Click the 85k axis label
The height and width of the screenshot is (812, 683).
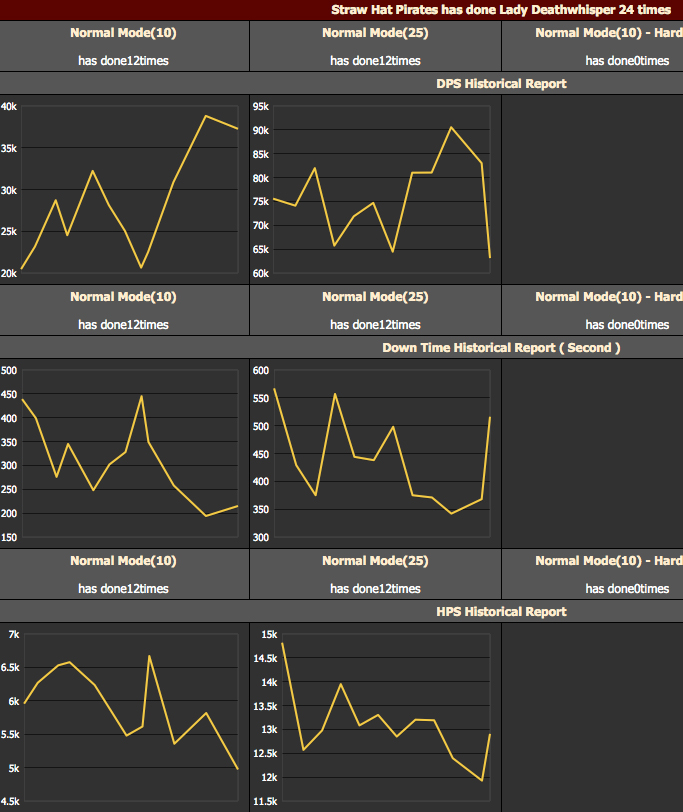(261, 154)
